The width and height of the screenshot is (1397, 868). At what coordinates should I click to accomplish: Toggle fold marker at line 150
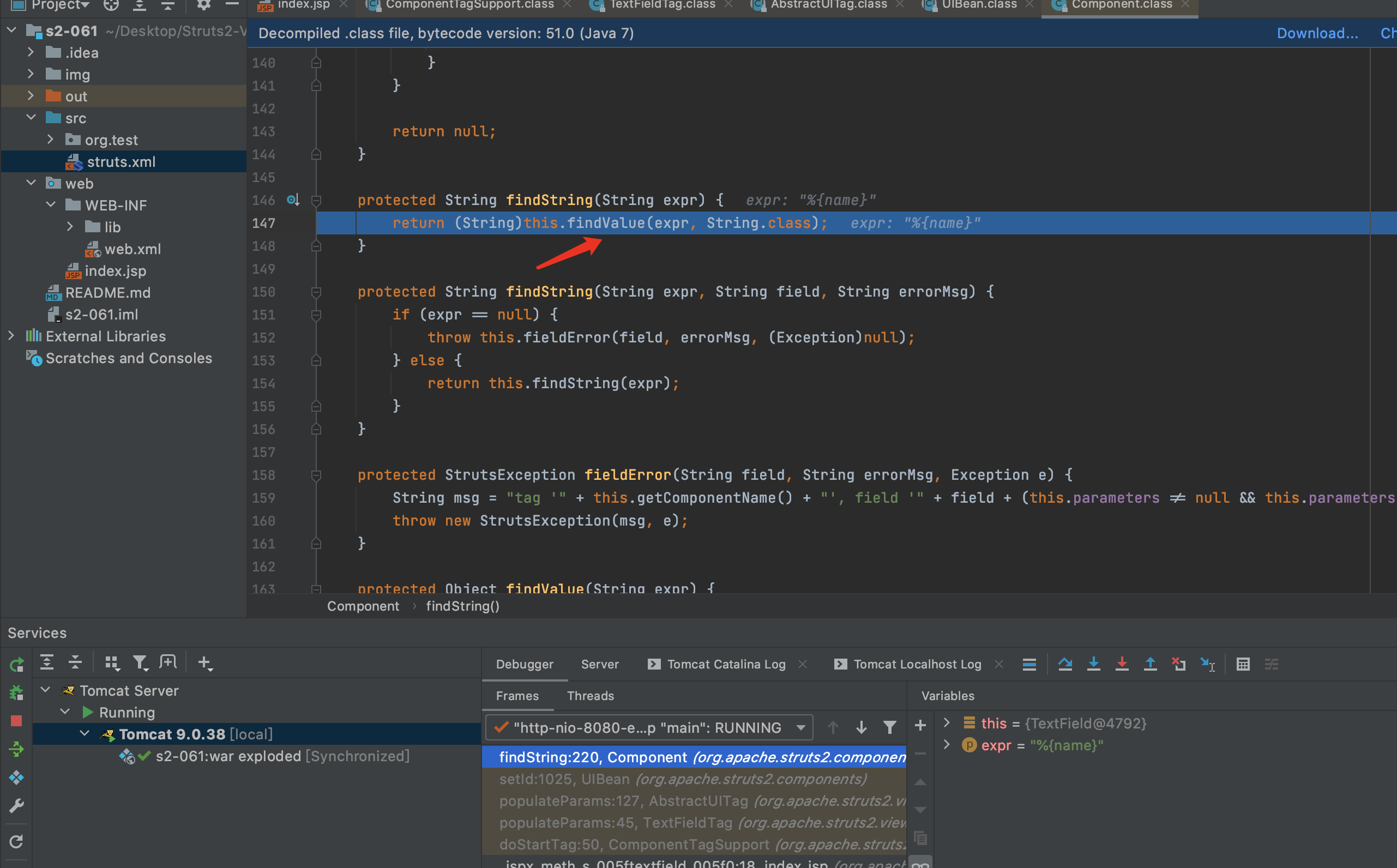316,292
